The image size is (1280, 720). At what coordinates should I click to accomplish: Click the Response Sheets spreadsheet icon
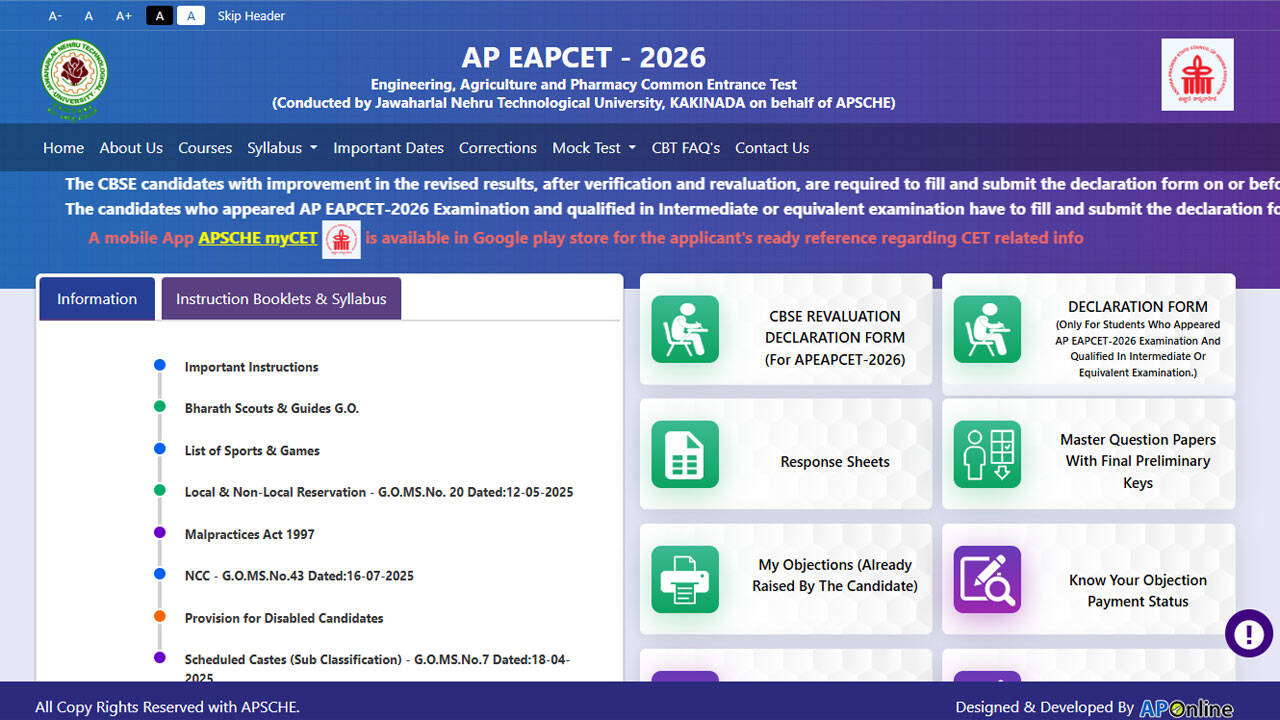tap(685, 454)
